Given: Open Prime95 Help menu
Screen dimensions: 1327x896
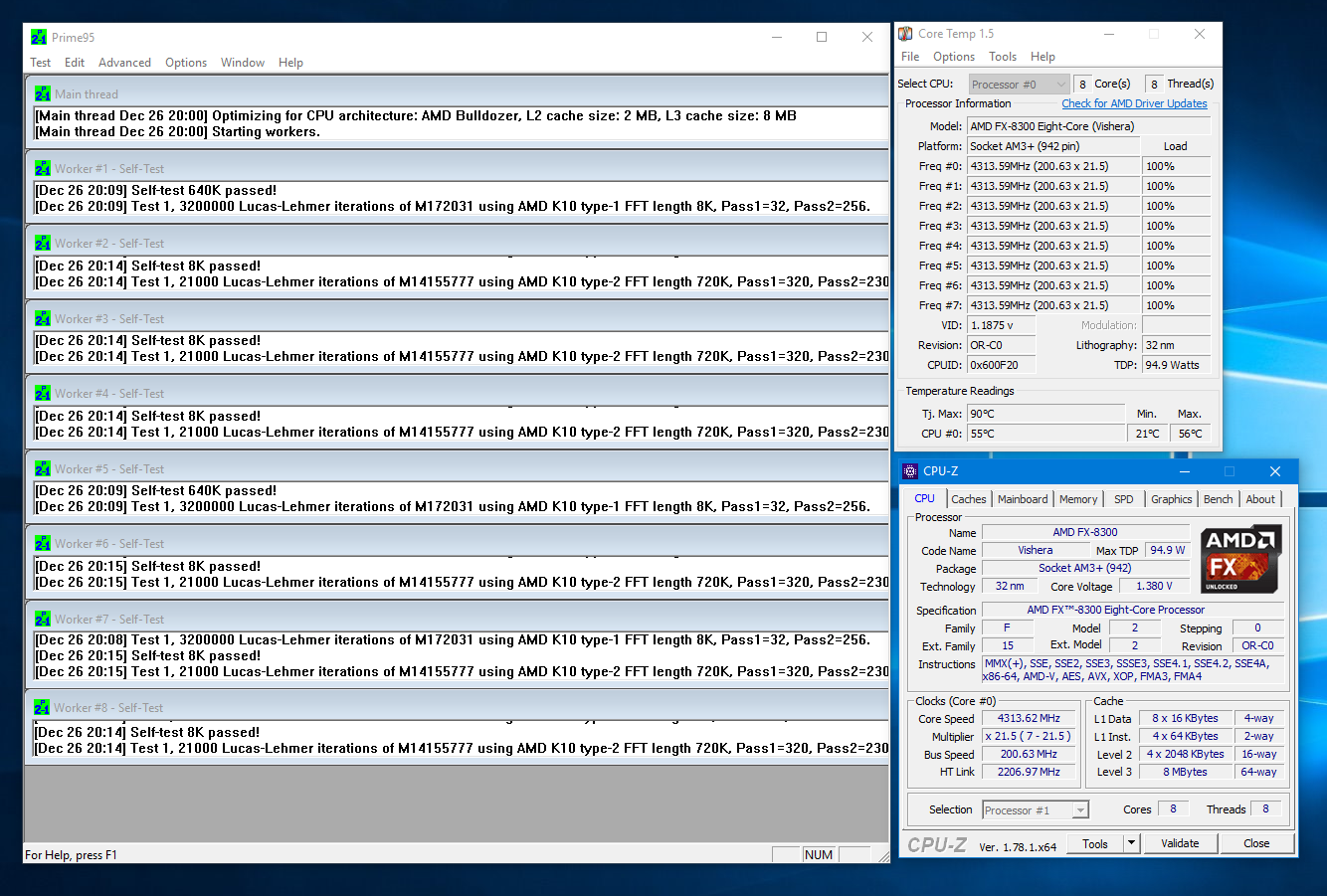Looking at the screenshot, I should click(x=290, y=63).
